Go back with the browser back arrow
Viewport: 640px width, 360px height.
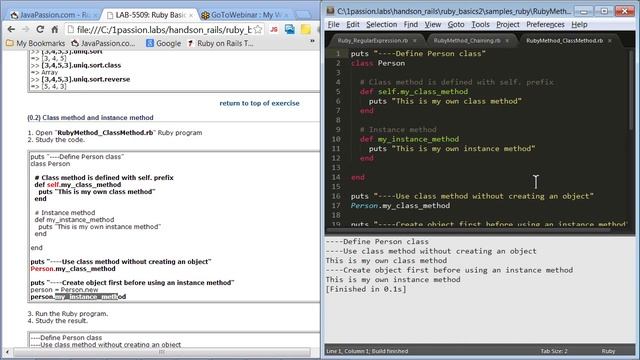click(11, 29)
